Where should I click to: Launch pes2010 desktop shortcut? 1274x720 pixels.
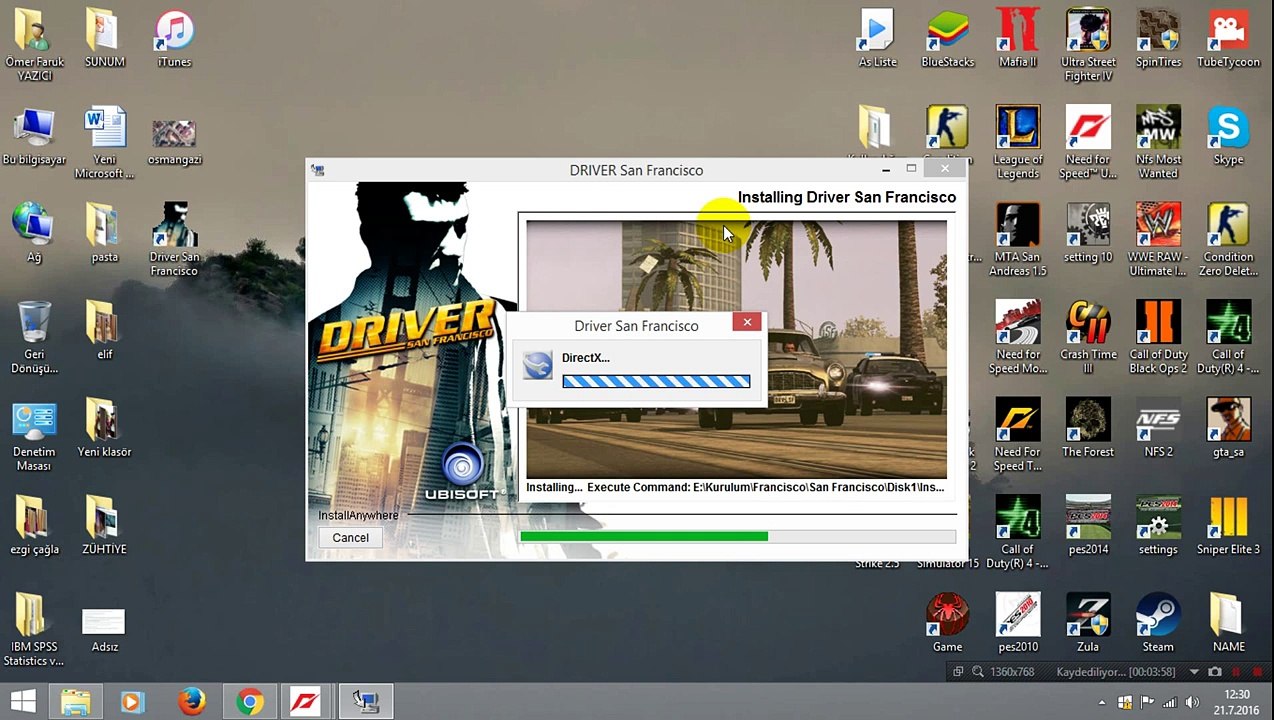1017,622
